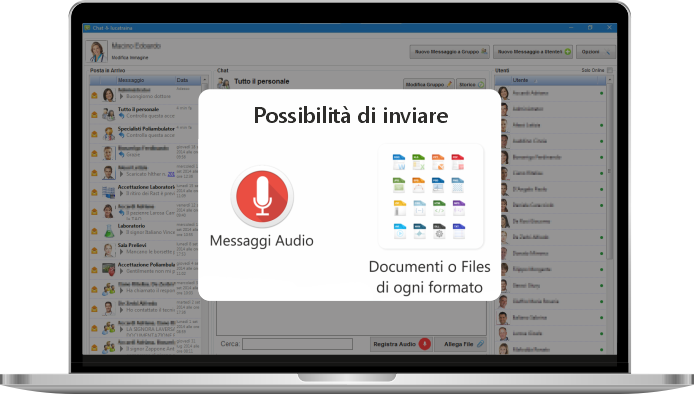Open Nuovo Messaggio a Gruppo
The height and width of the screenshot is (394, 694).
pos(449,52)
